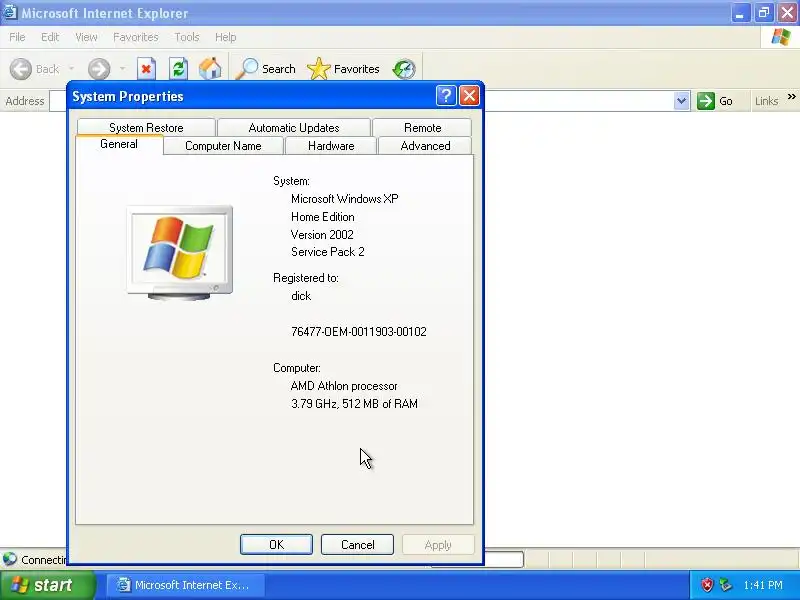Image resolution: width=800 pixels, height=600 pixels.
Task: Click the text 'AMD Athlon processor'
Action: click(x=344, y=386)
